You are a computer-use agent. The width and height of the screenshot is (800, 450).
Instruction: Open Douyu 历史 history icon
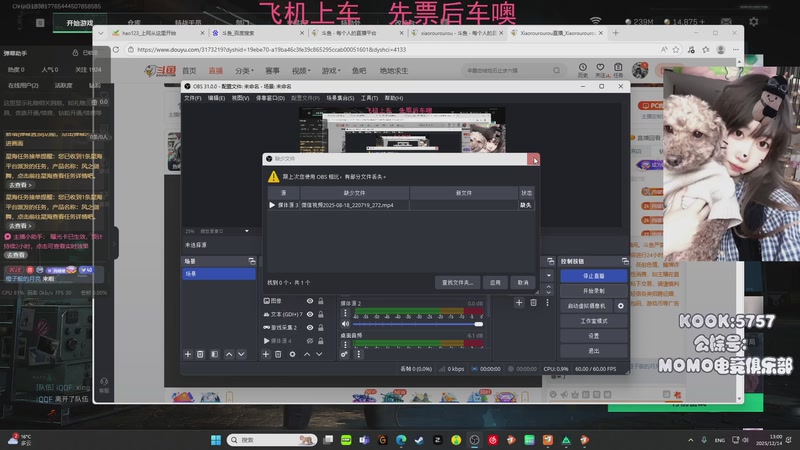point(583,70)
